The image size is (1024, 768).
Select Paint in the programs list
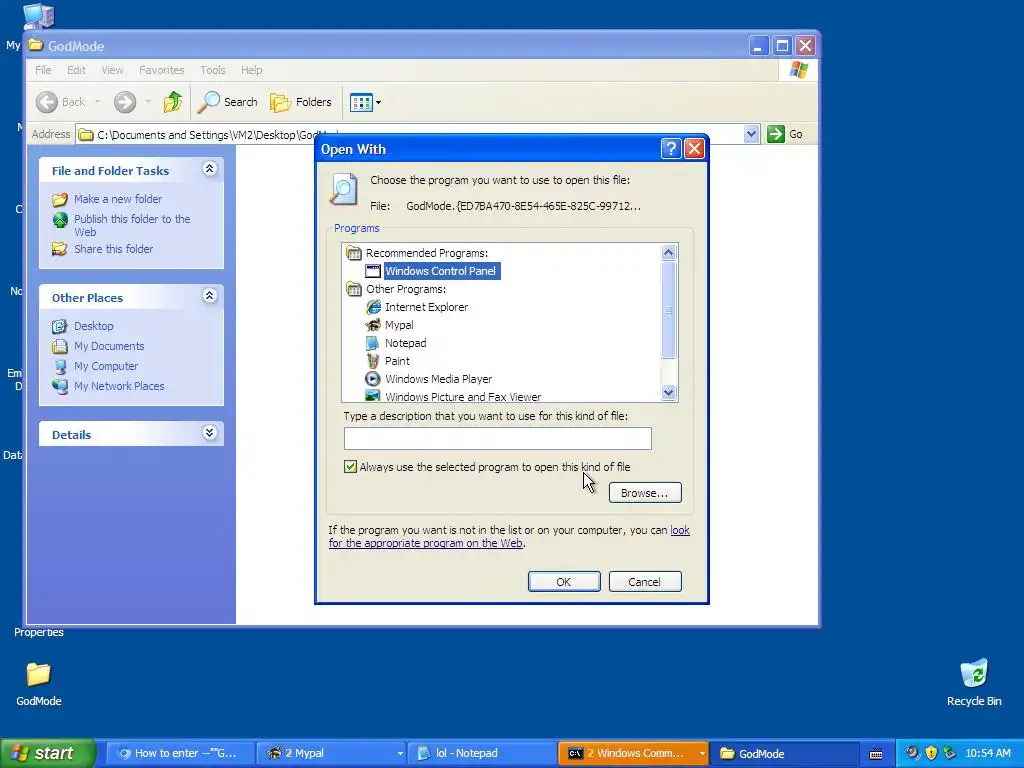[x=397, y=361]
